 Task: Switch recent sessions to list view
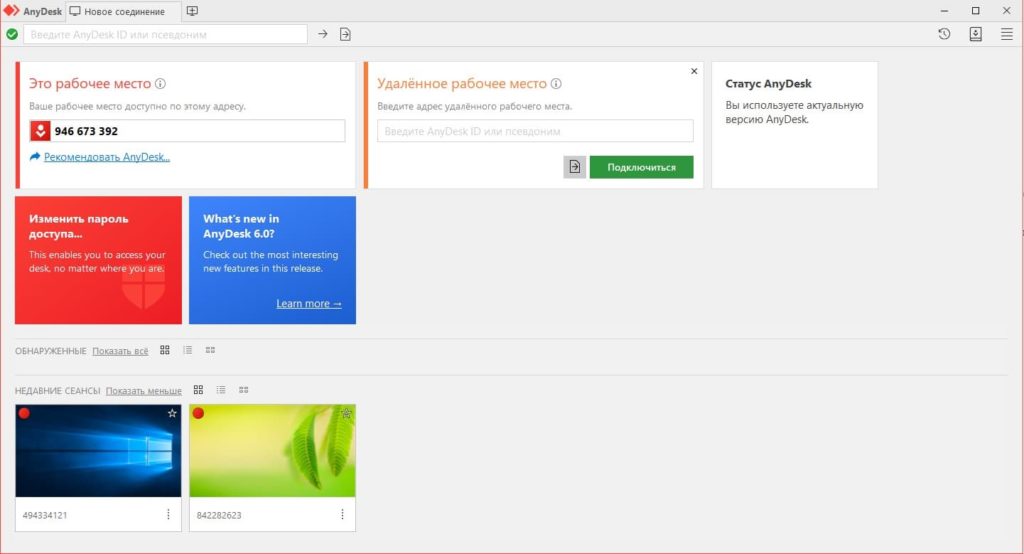pos(221,390)
